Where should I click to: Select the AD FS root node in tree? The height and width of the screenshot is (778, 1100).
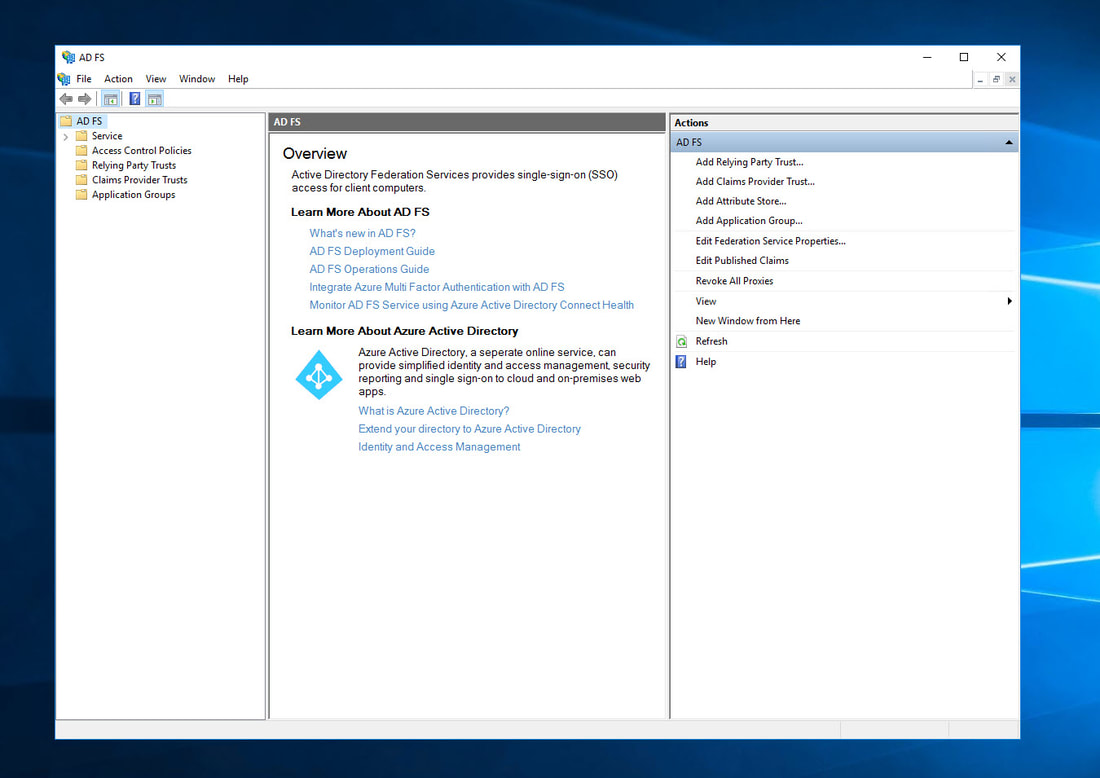point(90,120)
